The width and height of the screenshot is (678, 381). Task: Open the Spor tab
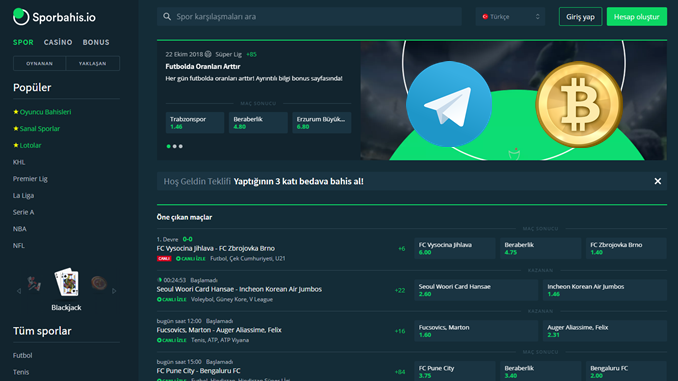pyautogui.click(x=23, y=42)
